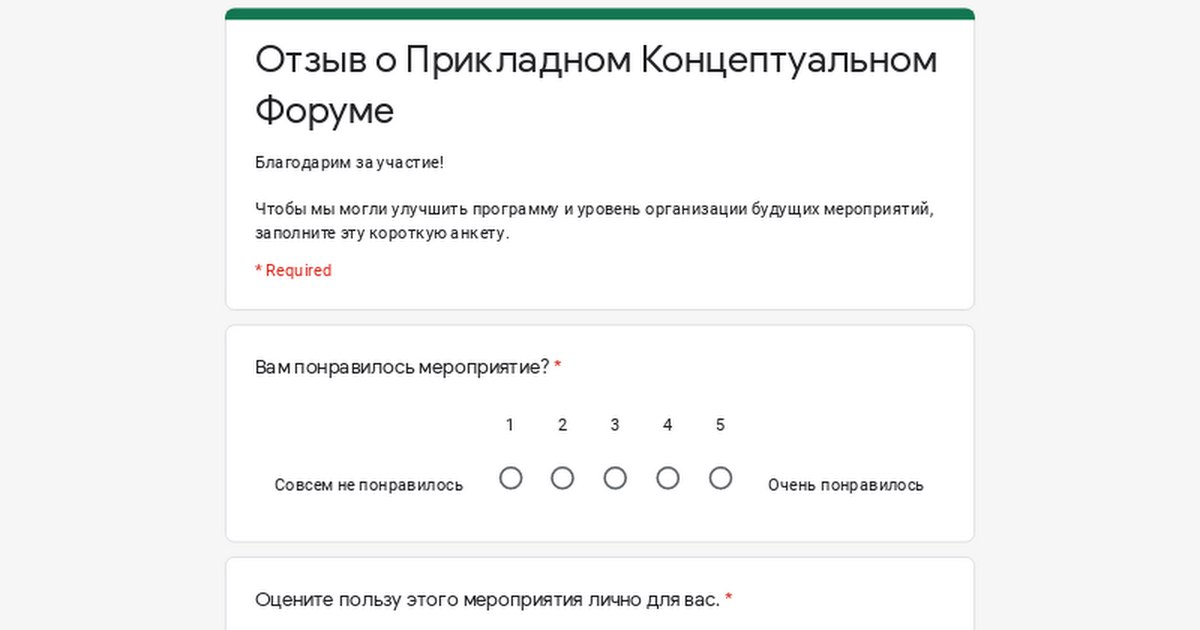Click the green header bar atop the form
This screenshot has height=630, width=1200.
(600, 14)
